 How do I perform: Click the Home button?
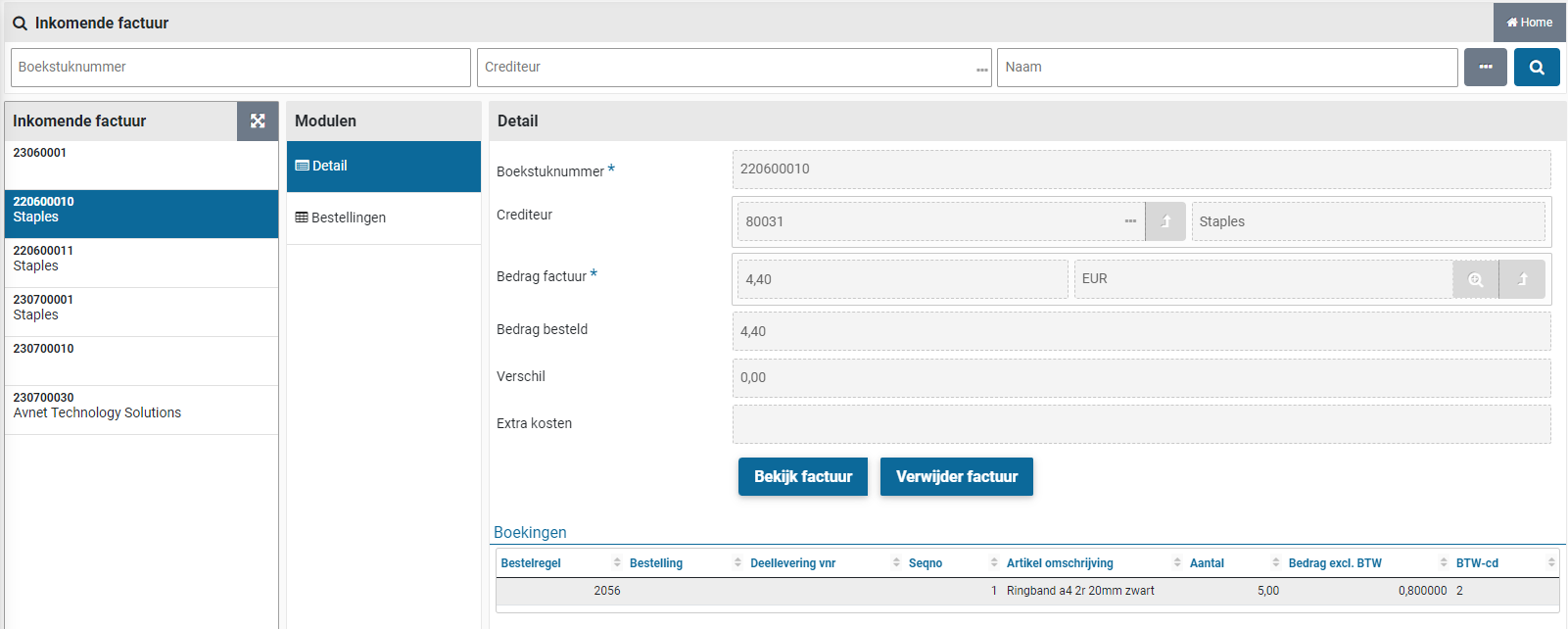[1529, 23]
